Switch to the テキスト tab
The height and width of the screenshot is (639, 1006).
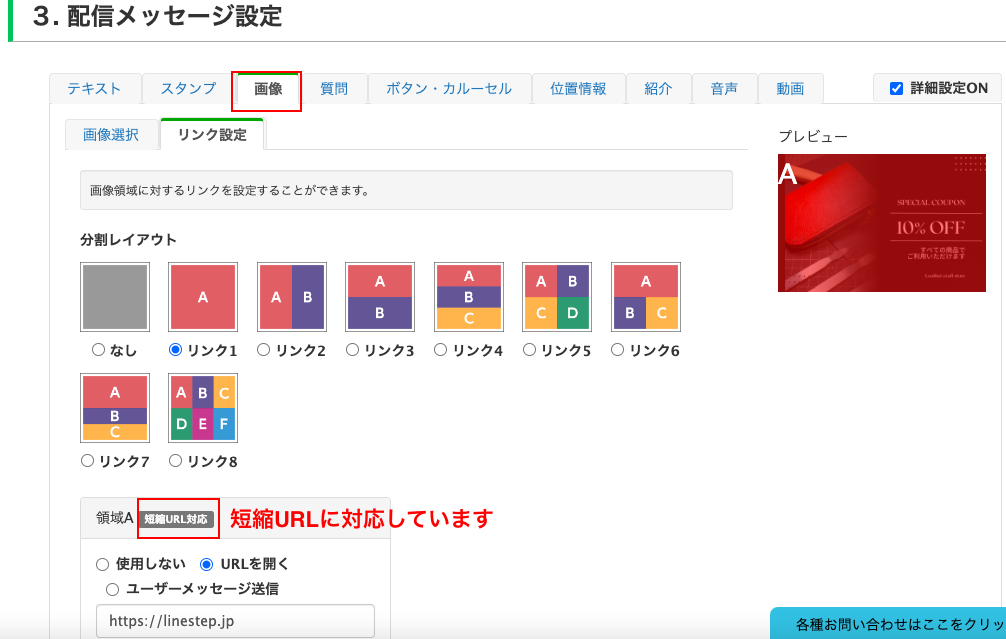click(x=94, y=88)
